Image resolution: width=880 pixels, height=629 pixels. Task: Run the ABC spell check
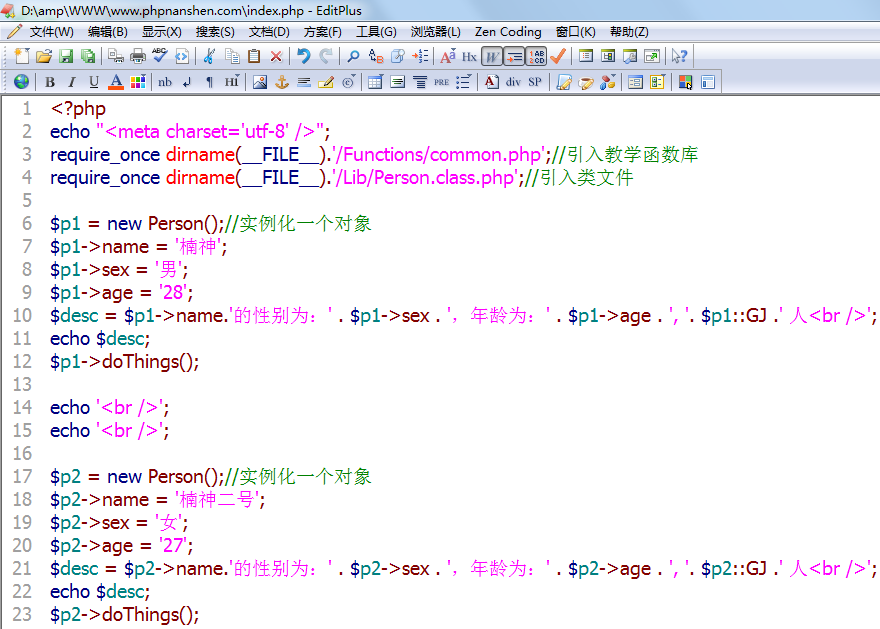click(159, 56)
